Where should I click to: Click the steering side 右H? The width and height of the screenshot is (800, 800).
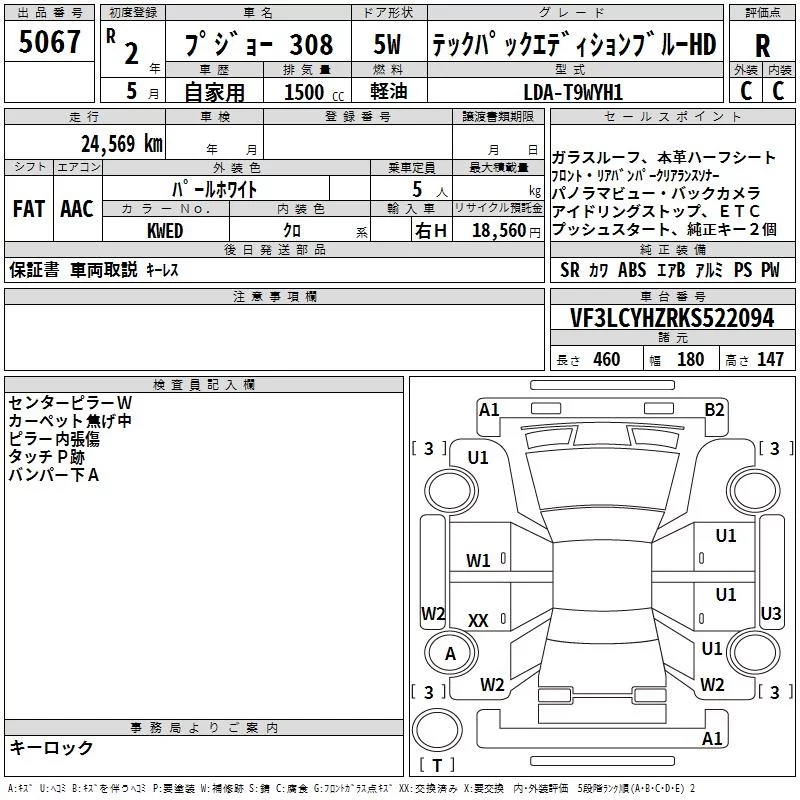coord(431,231)
